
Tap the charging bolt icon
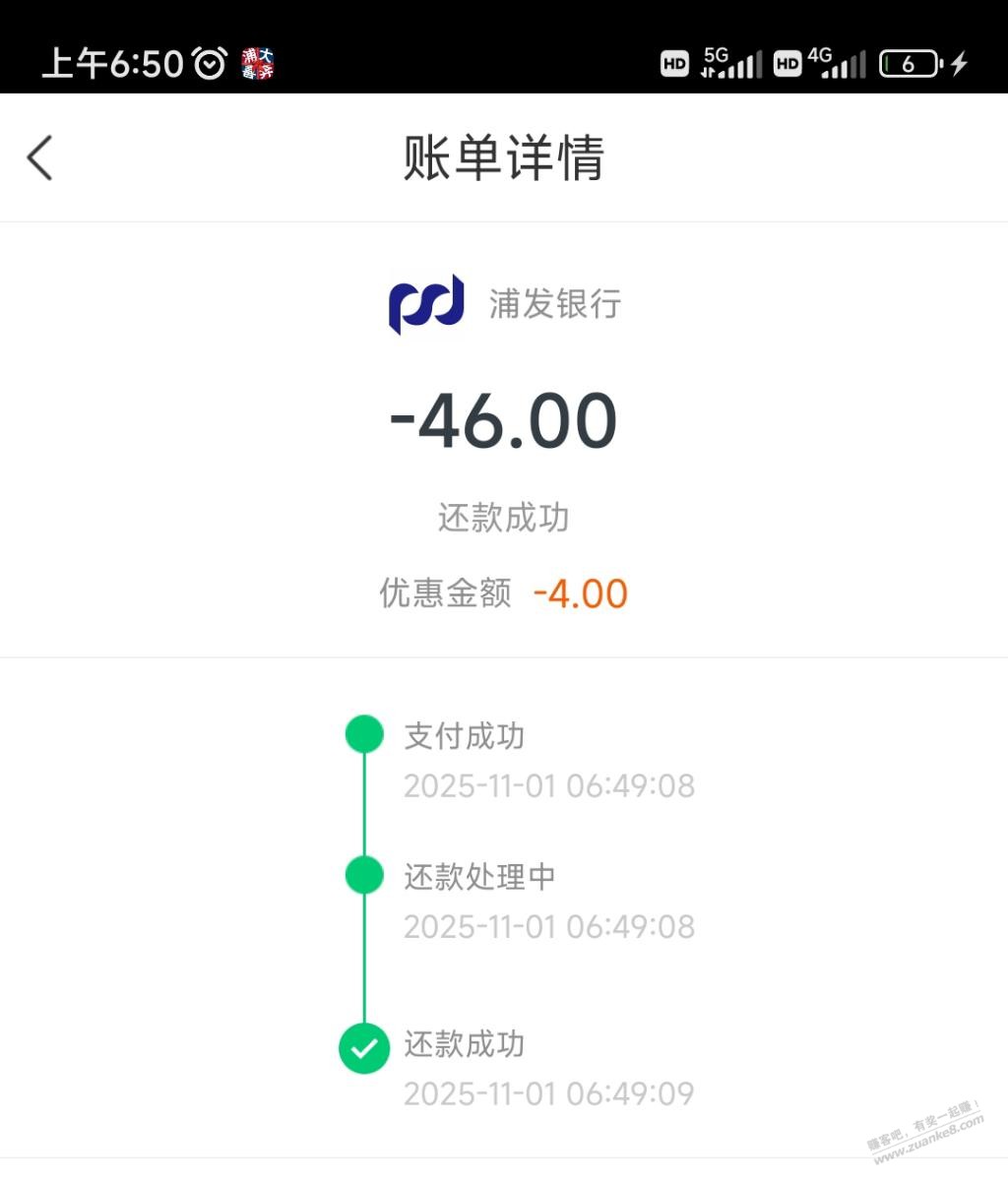tap(959, 64)
